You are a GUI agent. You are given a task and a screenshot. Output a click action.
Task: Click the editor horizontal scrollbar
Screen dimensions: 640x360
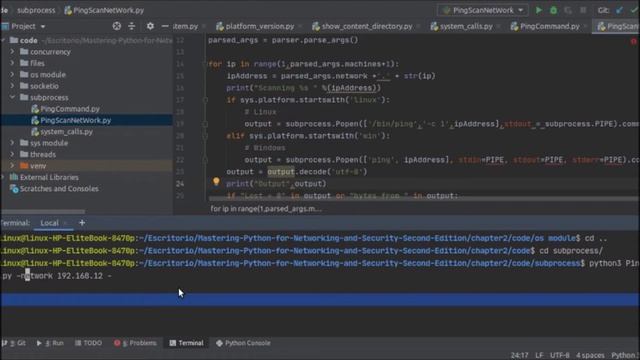click(423, 199)
